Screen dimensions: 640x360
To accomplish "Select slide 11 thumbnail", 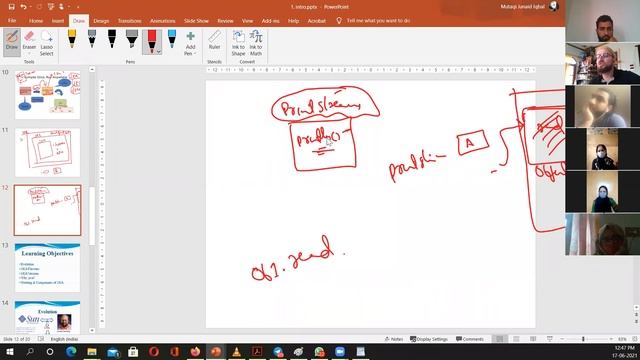I will click(47, 153).
